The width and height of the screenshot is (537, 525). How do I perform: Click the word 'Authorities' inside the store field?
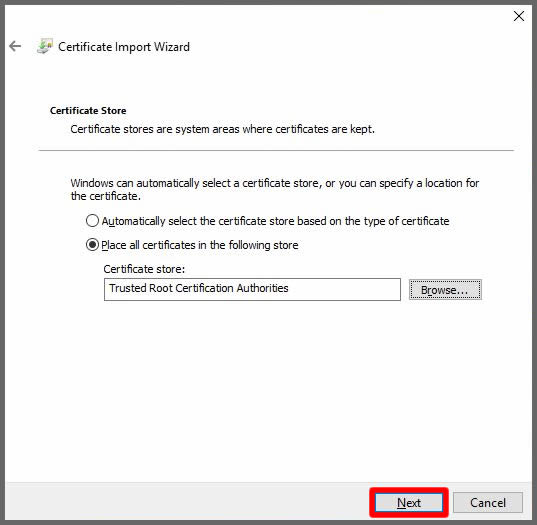click(262, 288)
